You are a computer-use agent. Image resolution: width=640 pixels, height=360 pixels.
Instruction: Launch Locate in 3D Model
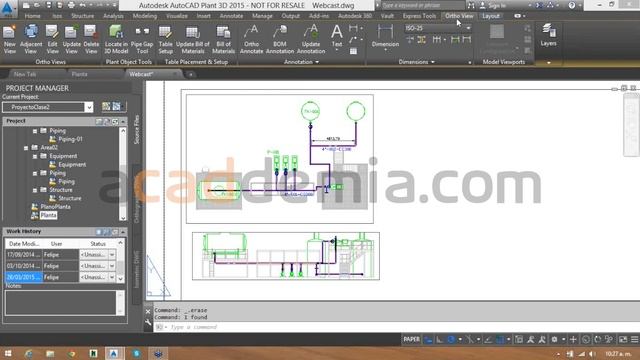click(x=116, y=39)
